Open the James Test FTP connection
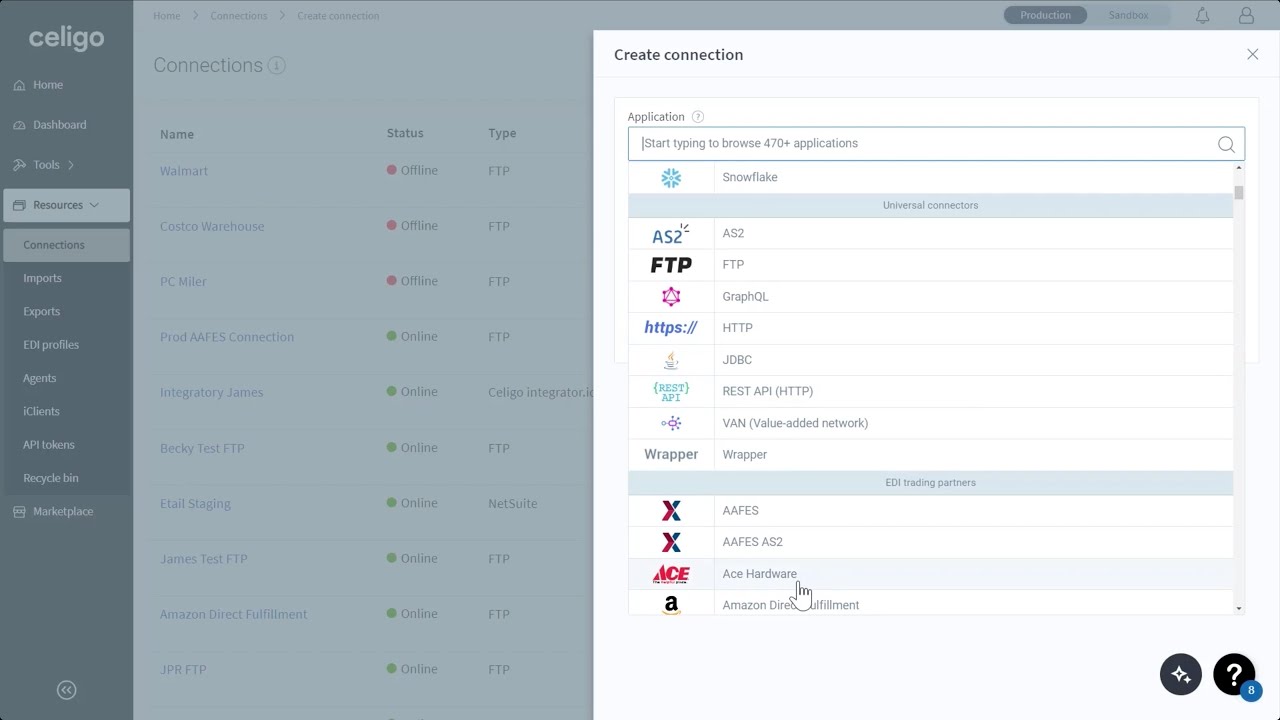The width and height of the screenshot is (1280, 720). click(204, 559)
